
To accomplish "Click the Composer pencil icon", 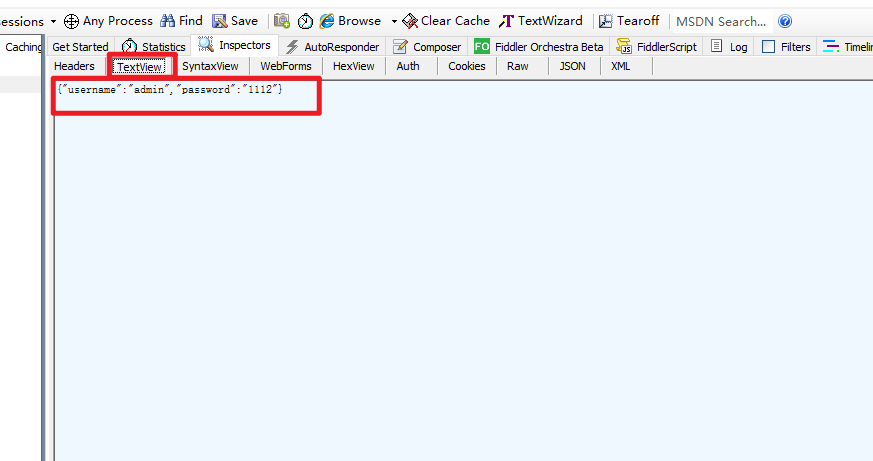I will tap(400, 47).
